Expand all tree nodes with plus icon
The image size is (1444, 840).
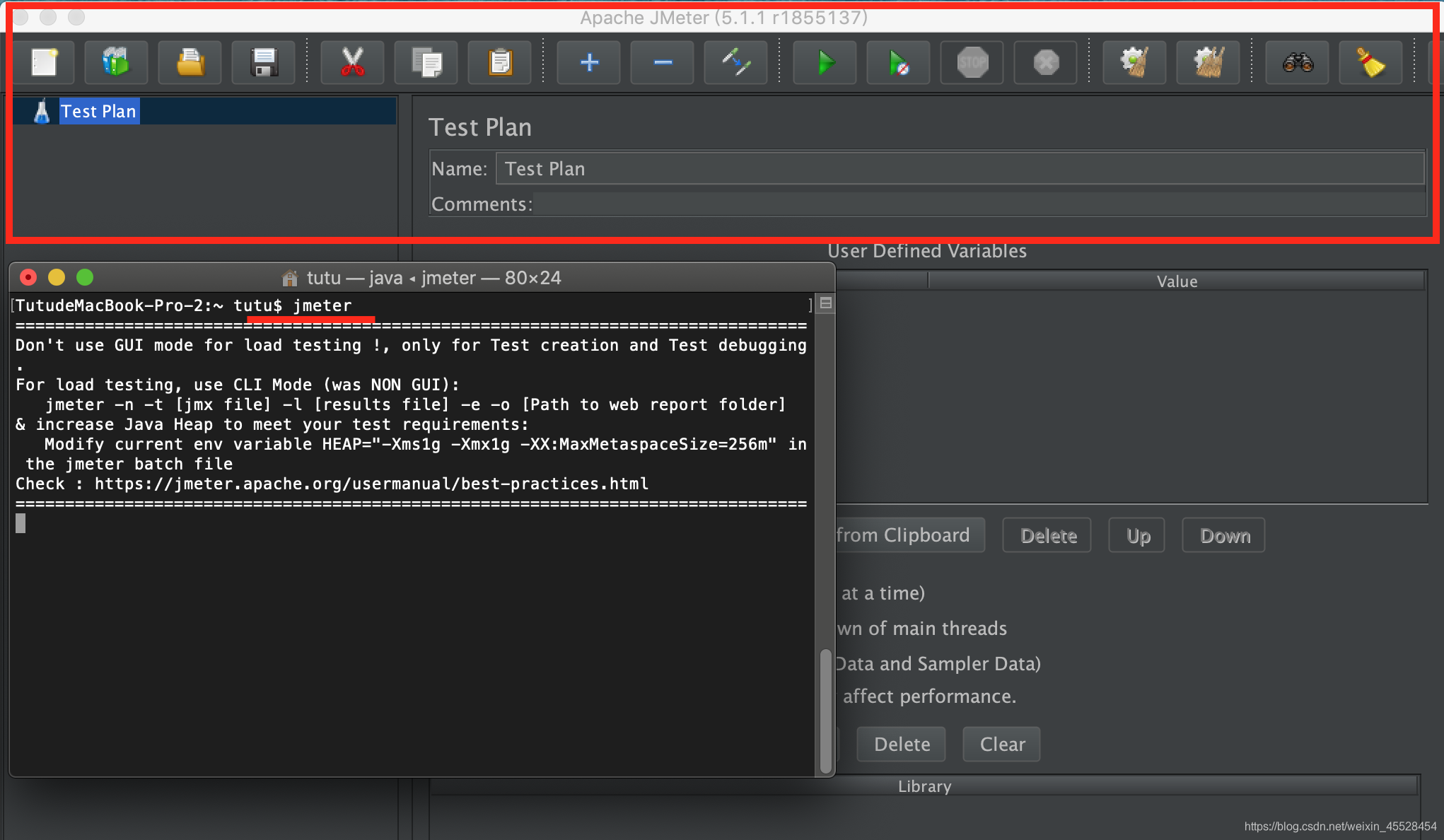coord(589,63)
